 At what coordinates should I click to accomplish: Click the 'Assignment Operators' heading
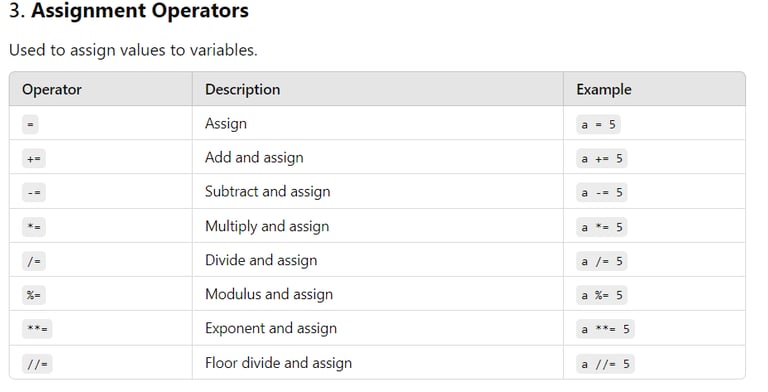tap(140, 11)
